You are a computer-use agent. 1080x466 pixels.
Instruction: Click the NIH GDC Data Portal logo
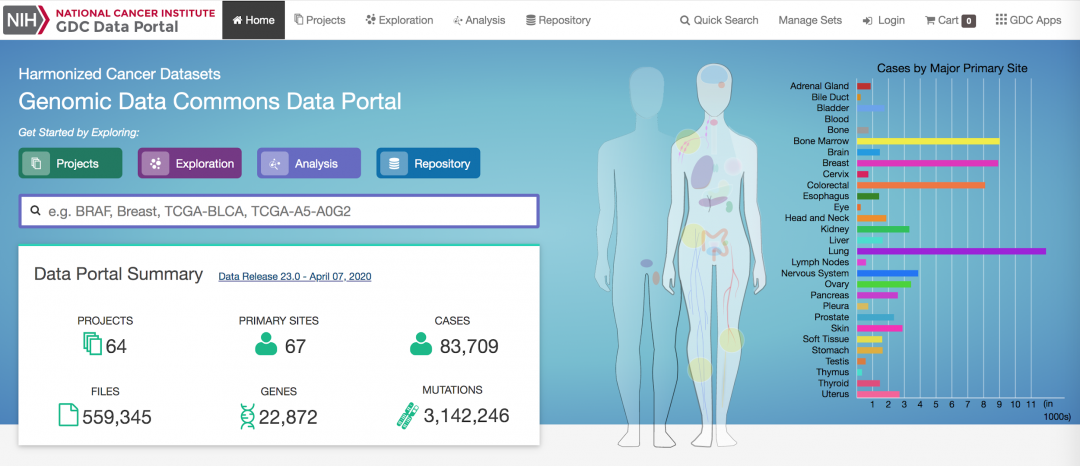[x=92, y=20]
